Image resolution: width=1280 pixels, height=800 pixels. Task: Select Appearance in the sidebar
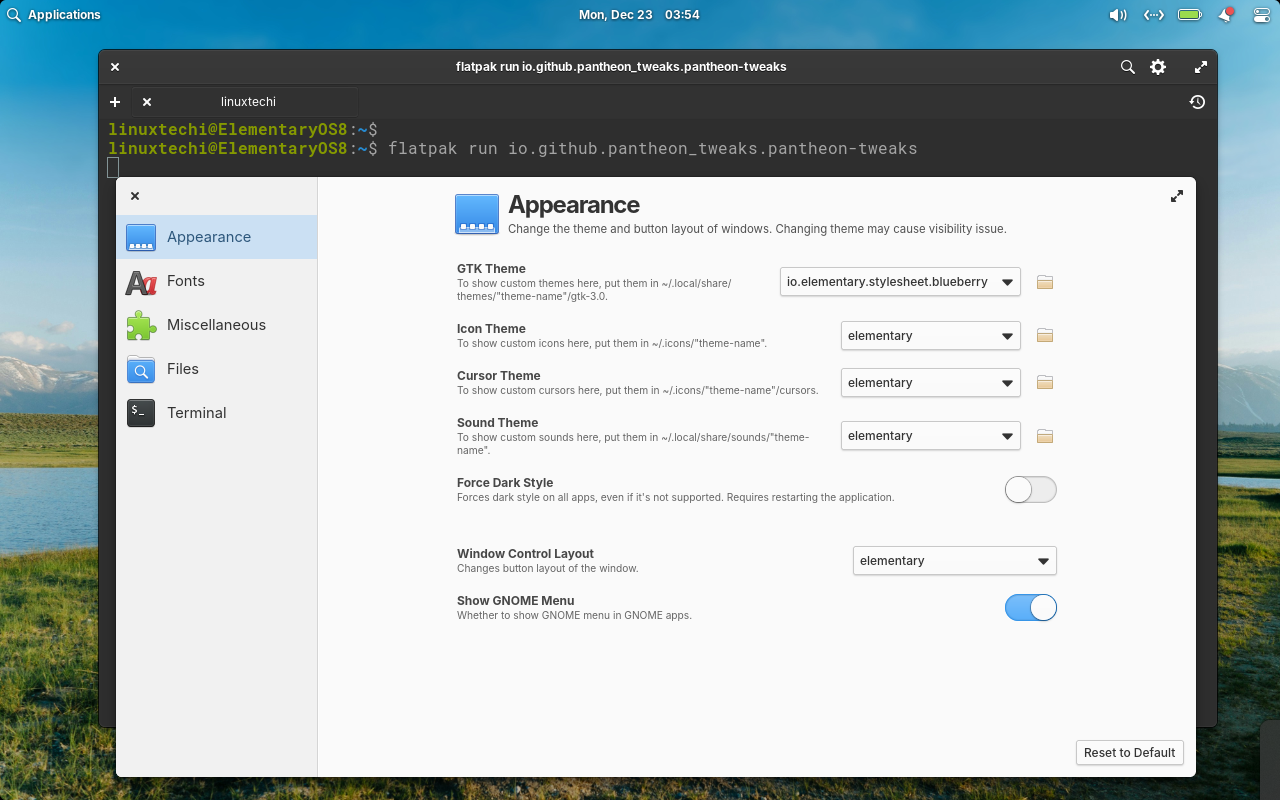coord(217,237)
